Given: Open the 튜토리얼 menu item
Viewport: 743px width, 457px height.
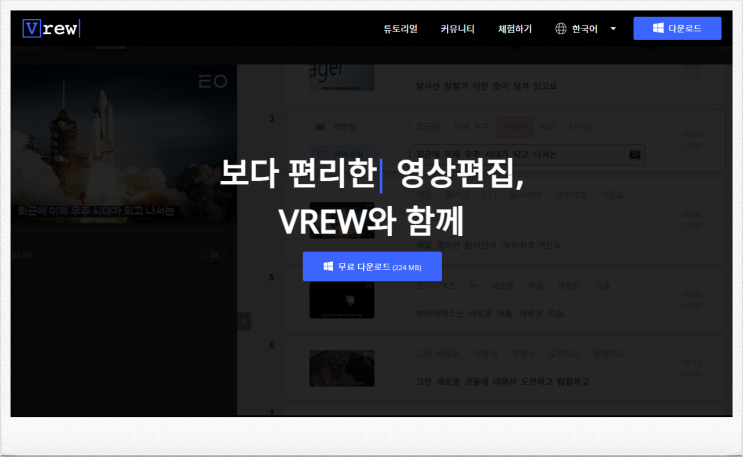Looking at the screenshot, I should 400,29.
